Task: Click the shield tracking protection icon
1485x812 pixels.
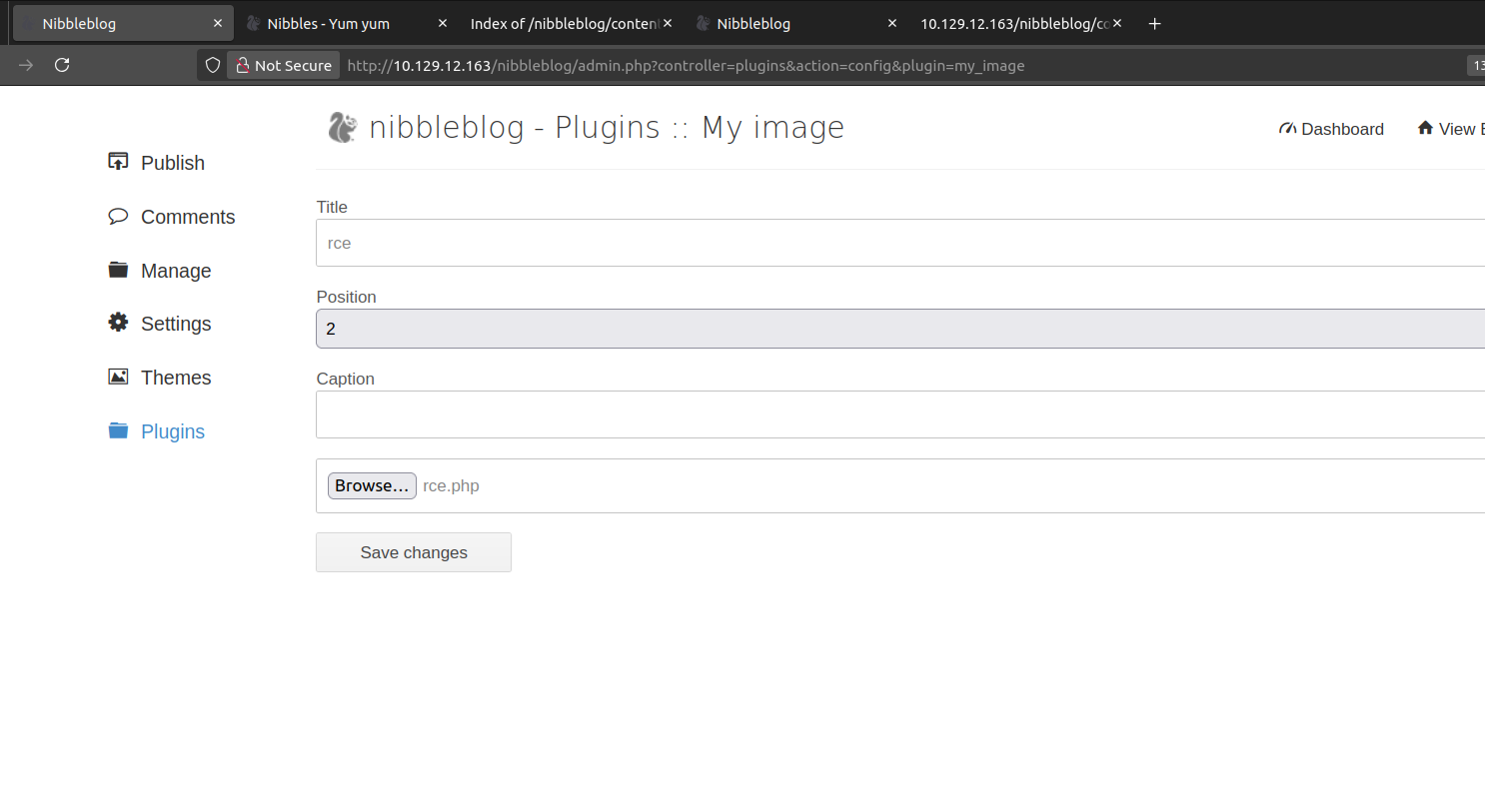Action: click(213, 65)
